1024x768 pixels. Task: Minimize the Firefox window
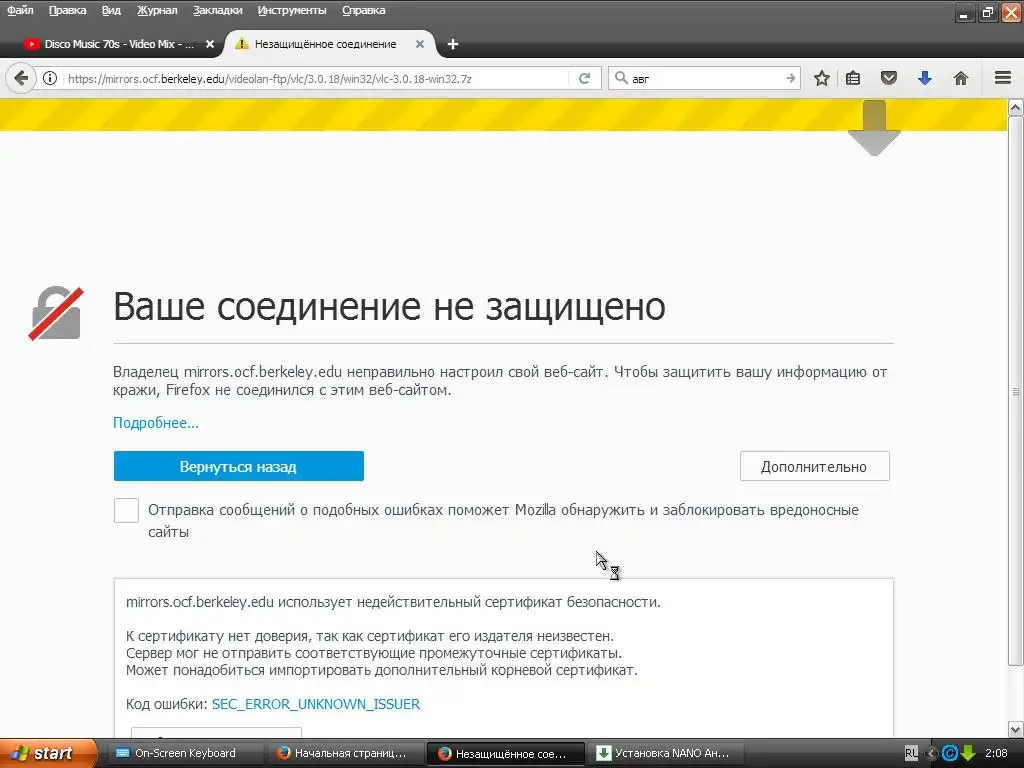pos(964,12)
